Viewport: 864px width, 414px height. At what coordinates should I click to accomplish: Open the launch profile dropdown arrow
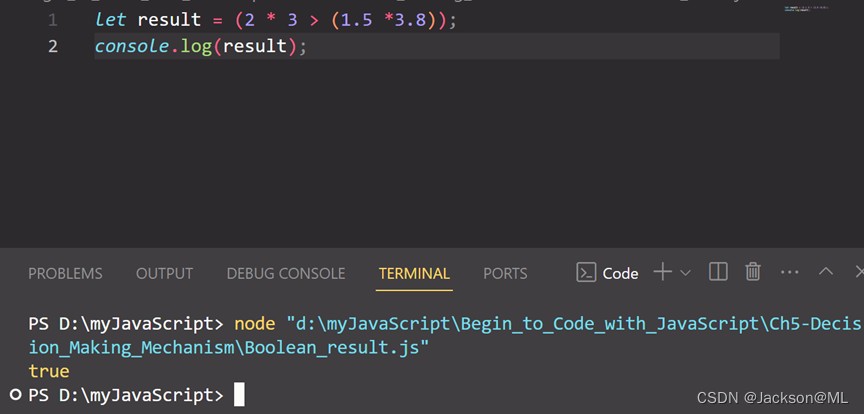point(685,273)
